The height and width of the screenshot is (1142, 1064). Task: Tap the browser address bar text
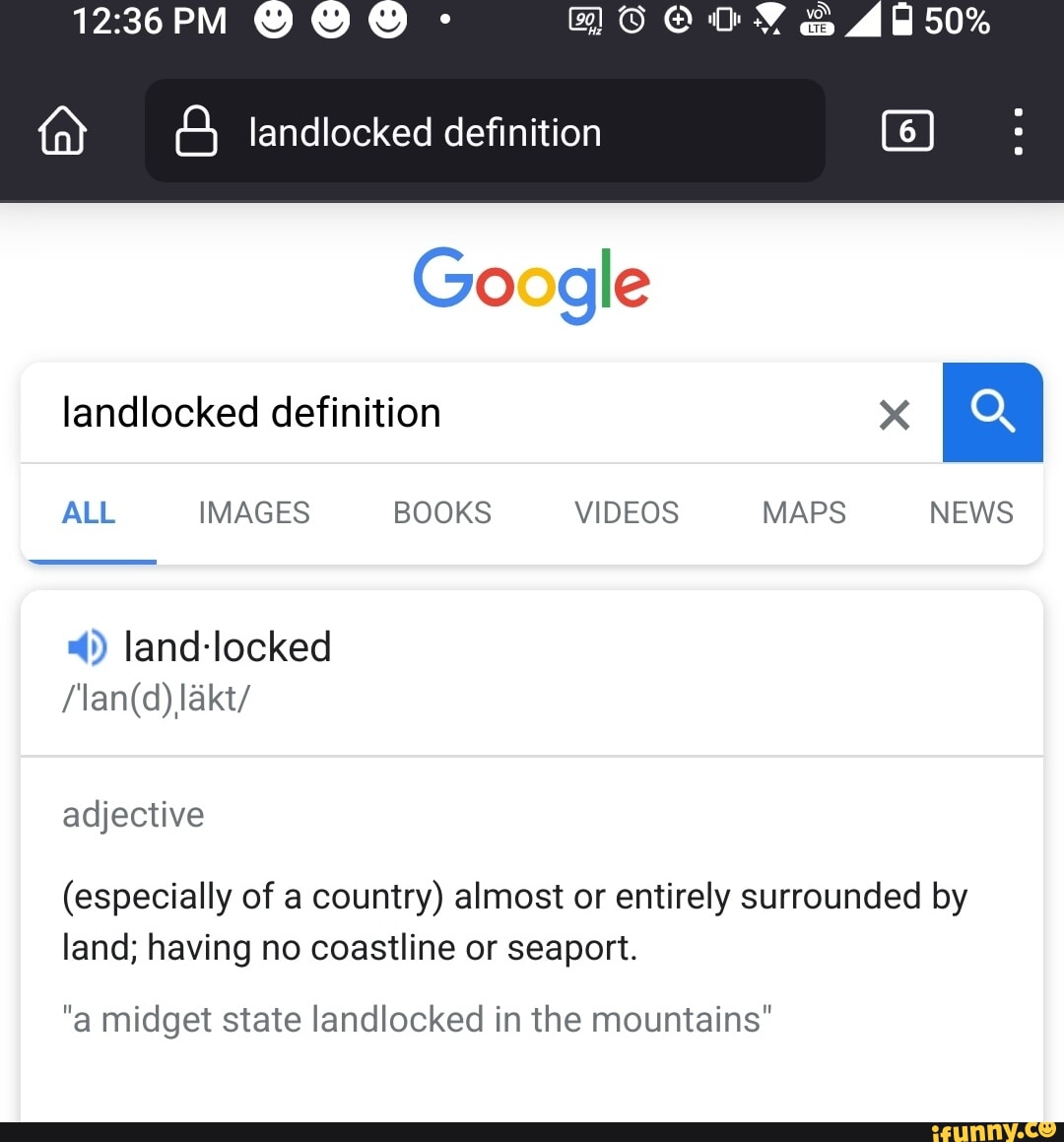425,132
